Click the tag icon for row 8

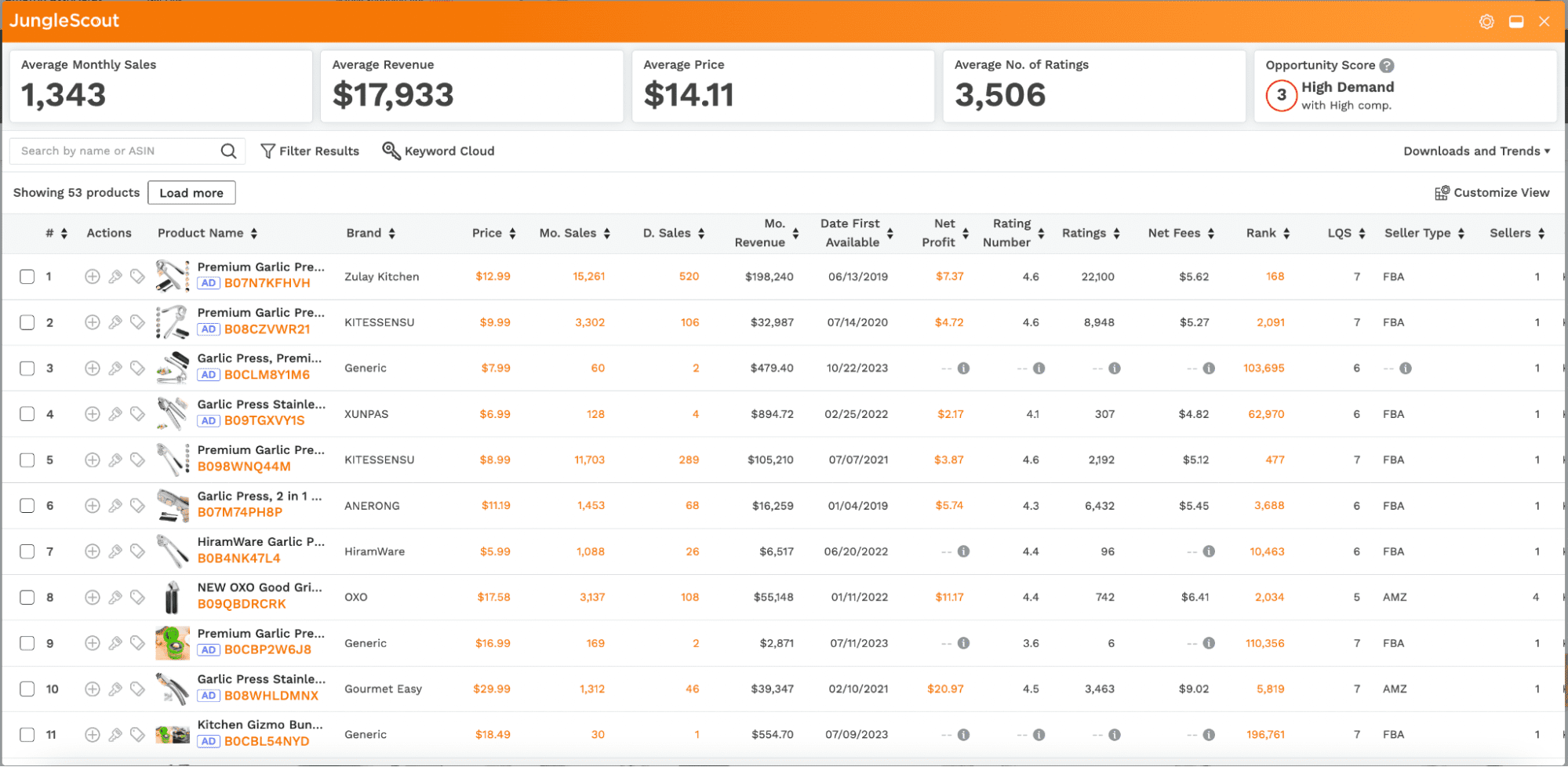point(137,598)
